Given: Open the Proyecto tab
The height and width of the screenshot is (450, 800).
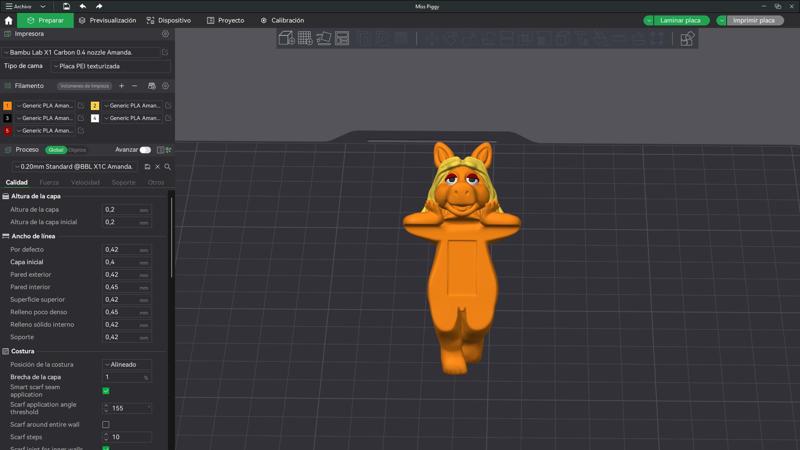Looking at the screenshot, I should [x=226, y=20].
